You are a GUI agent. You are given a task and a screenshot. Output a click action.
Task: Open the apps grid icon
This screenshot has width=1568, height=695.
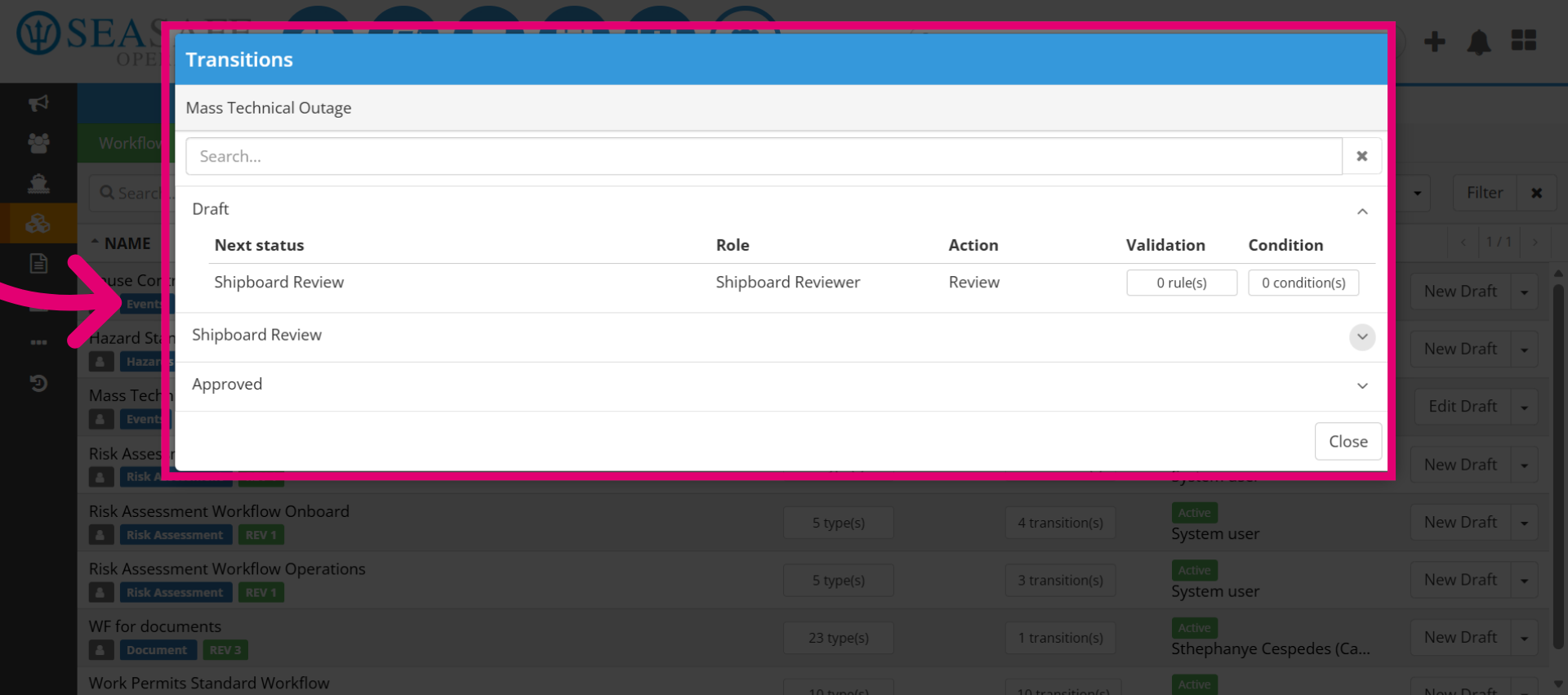pyautogui.click(x=1523, y=40)
